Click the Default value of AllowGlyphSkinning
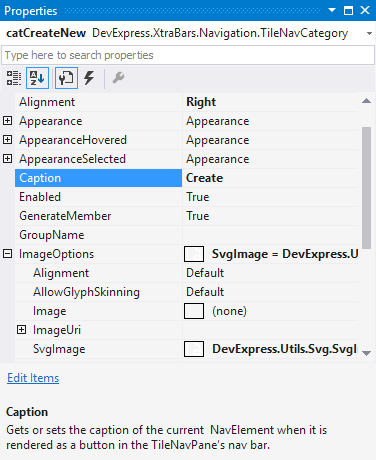This screenshot has width=376, height=460. click(x=205, y=292)
